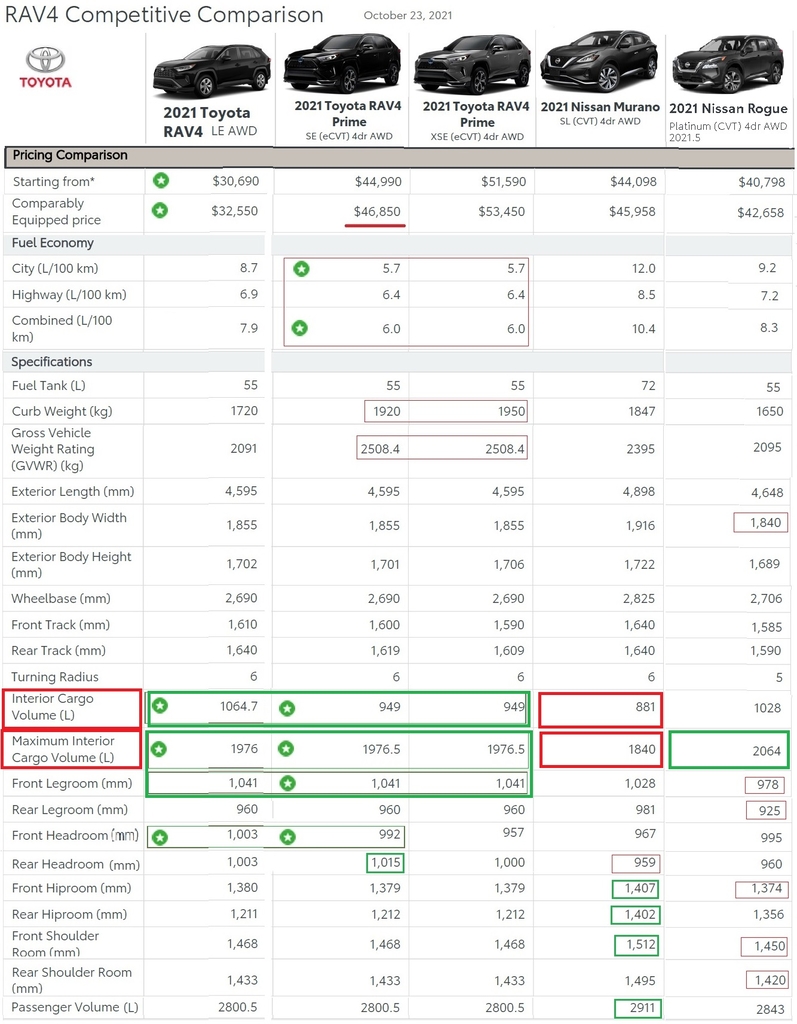Click green star beside 1,003 Front Headroom

point(159,837)
